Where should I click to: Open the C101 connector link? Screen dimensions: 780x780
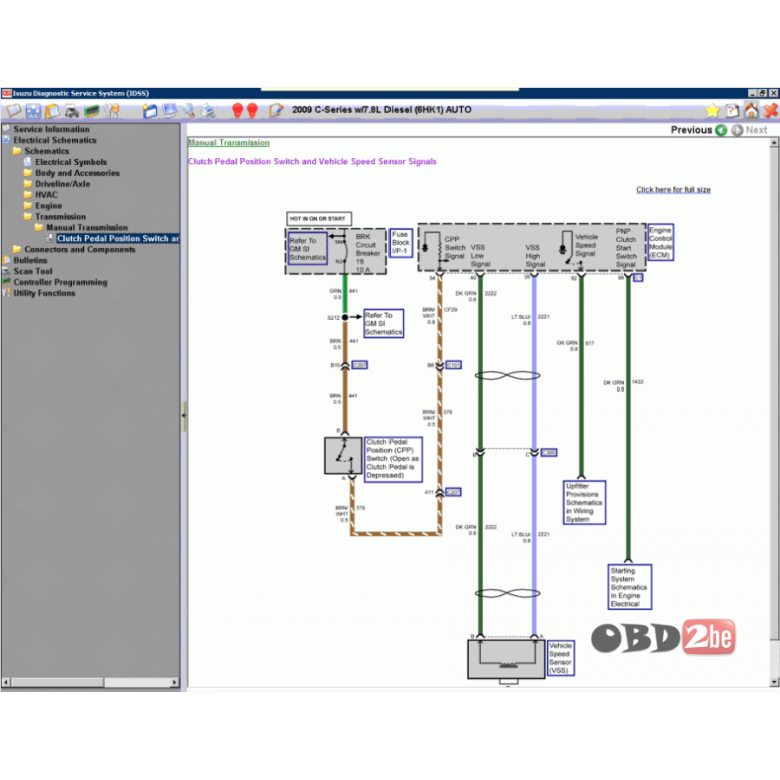click(453, 365)
